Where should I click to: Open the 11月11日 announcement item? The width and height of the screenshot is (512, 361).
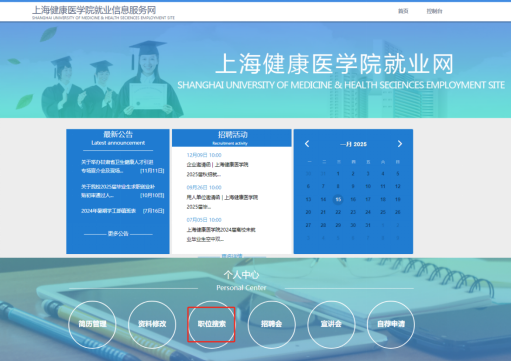click(x=123, y=166)
